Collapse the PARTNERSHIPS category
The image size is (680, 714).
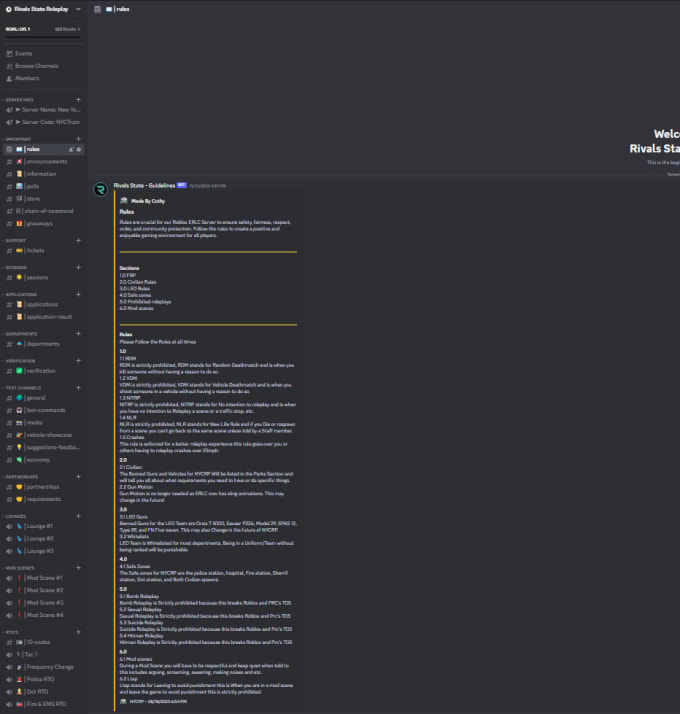(x=21, y=477)
